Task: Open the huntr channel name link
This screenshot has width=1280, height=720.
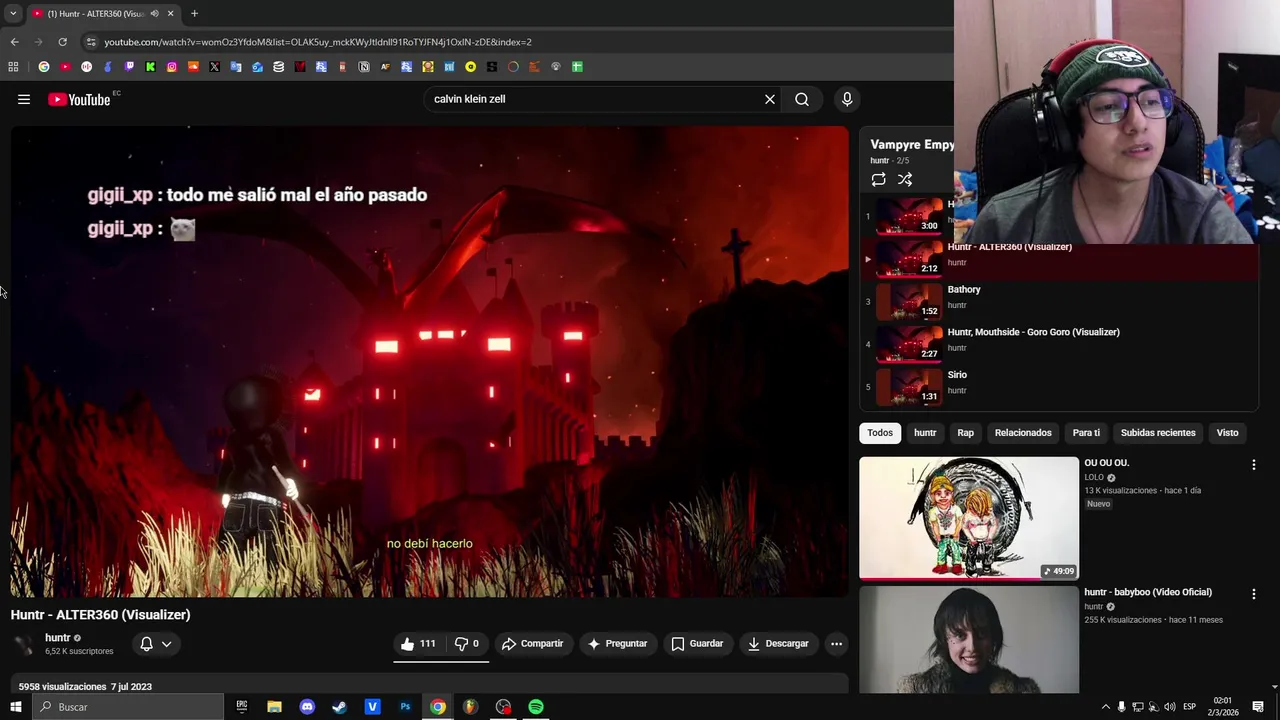Action: [x=57, y=637]
